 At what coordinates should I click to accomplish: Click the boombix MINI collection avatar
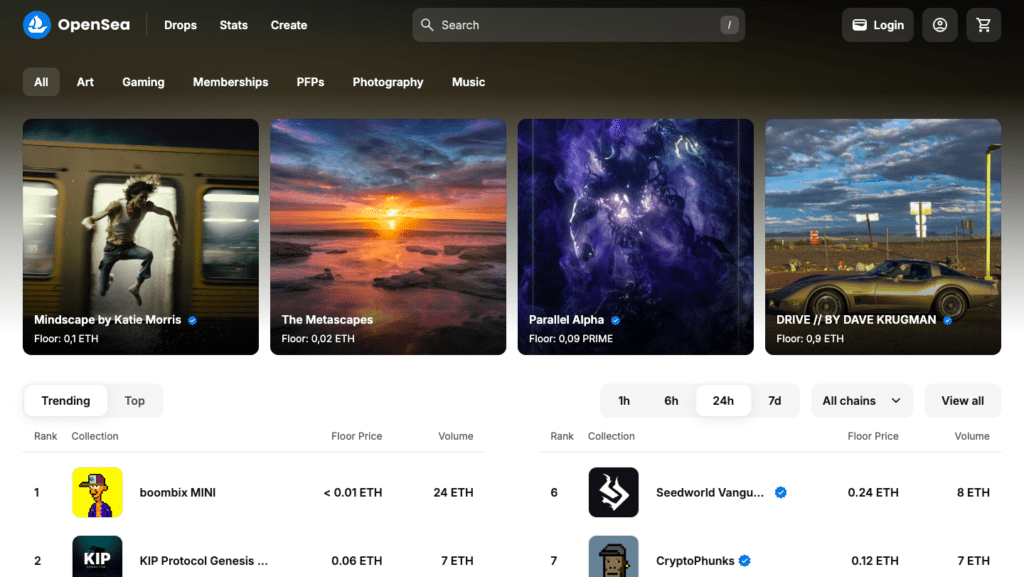tap(97, 492)
